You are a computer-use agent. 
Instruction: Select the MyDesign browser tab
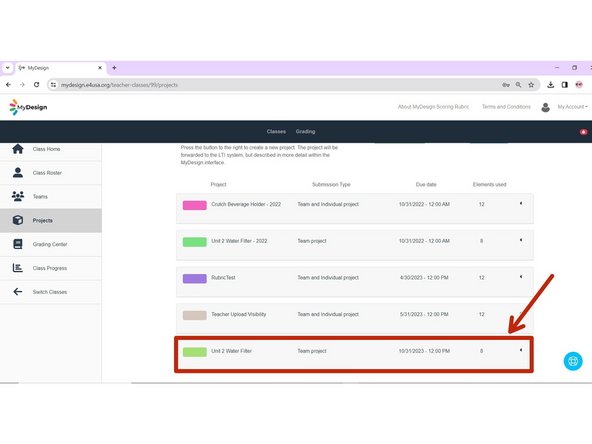(60, 68)
